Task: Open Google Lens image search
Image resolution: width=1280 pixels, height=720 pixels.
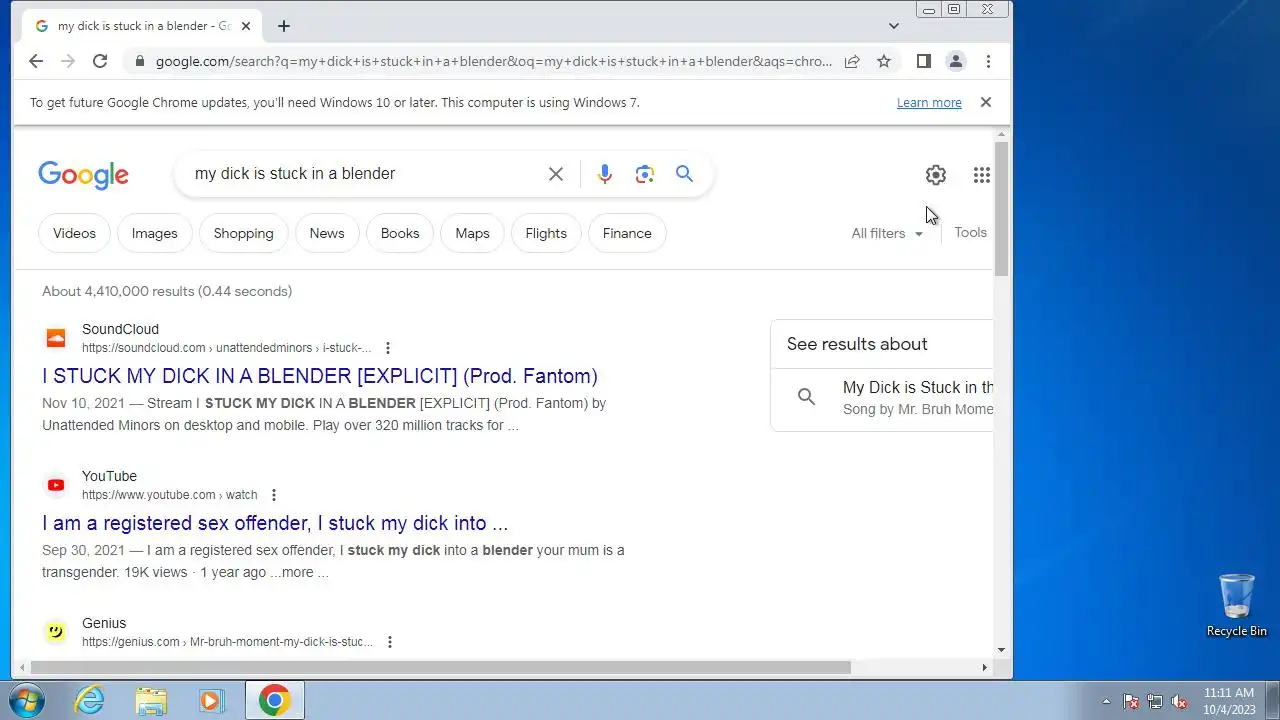Action: pyautogui.click(x=645, y=174)
